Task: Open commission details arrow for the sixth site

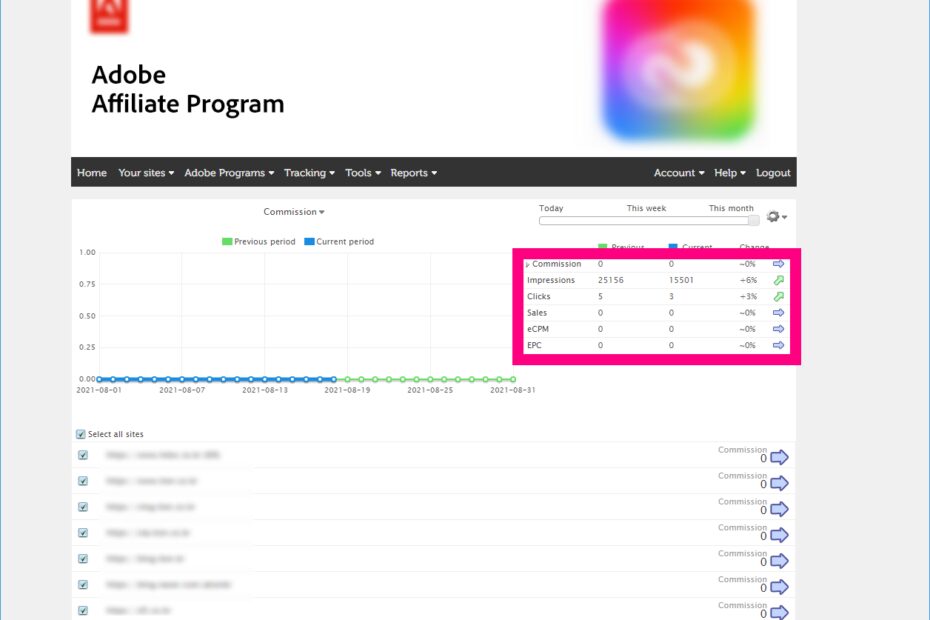Action: click(x=779, y=587)
